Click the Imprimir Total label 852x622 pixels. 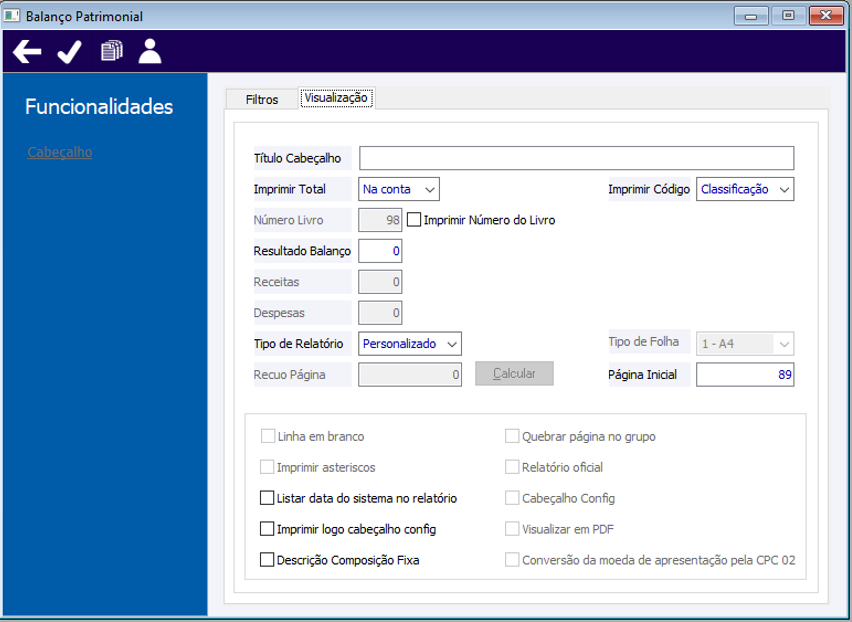point(290,189)
